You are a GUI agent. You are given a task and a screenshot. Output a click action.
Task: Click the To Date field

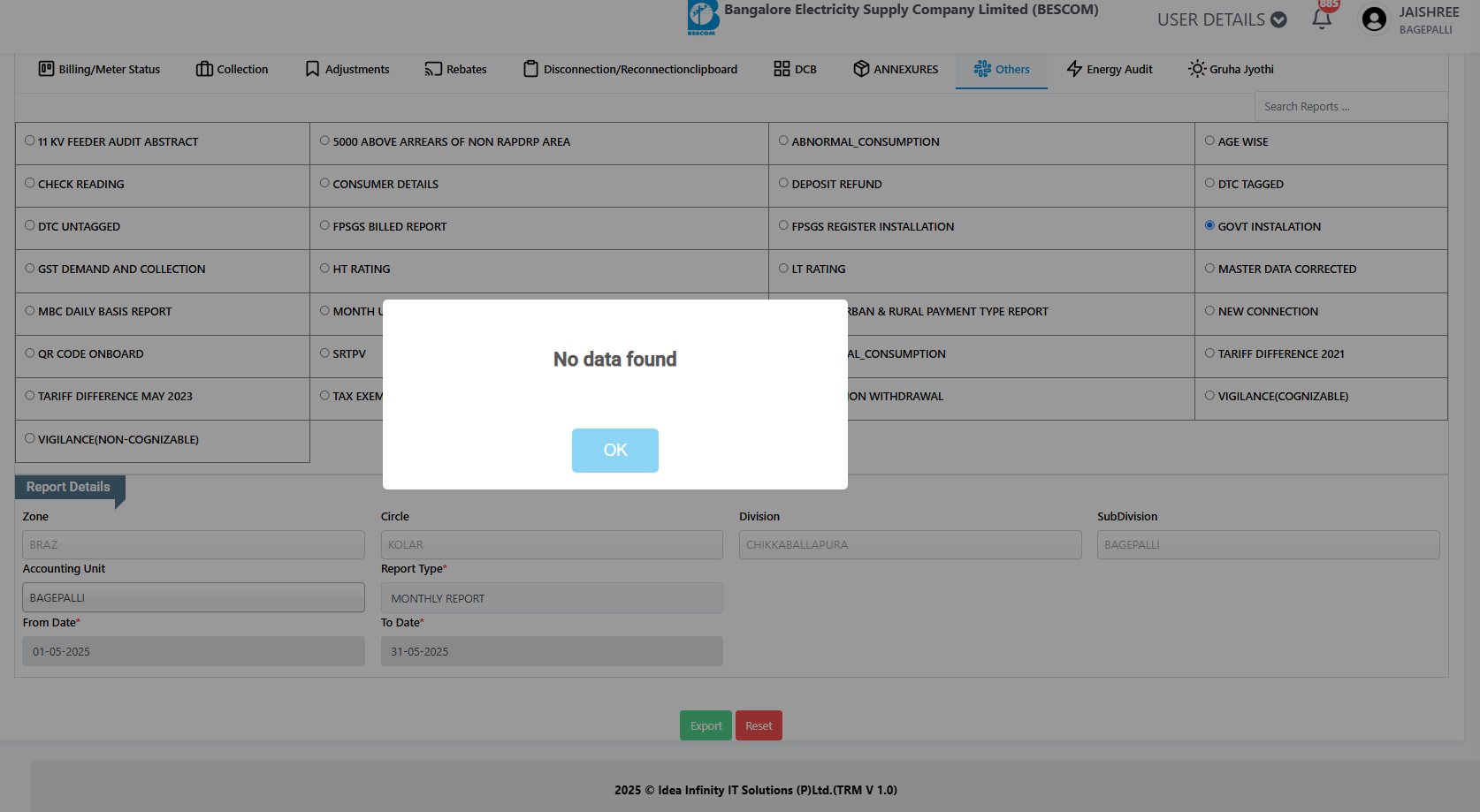[552, 651]
